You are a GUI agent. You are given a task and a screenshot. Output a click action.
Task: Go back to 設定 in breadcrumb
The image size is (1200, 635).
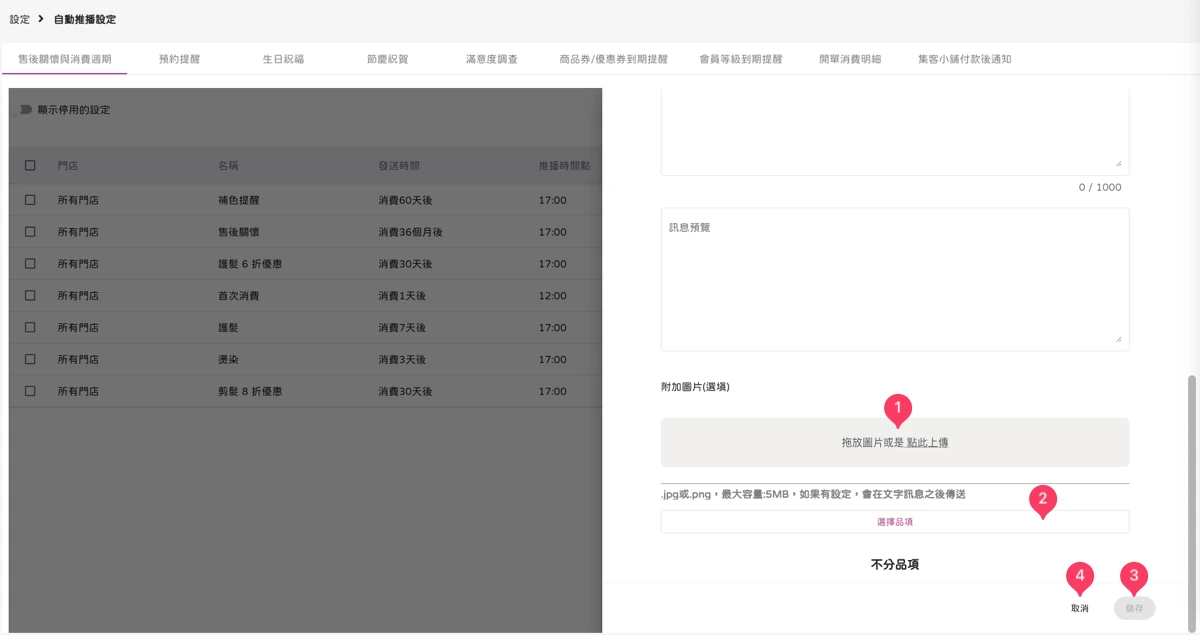[19, 19]
